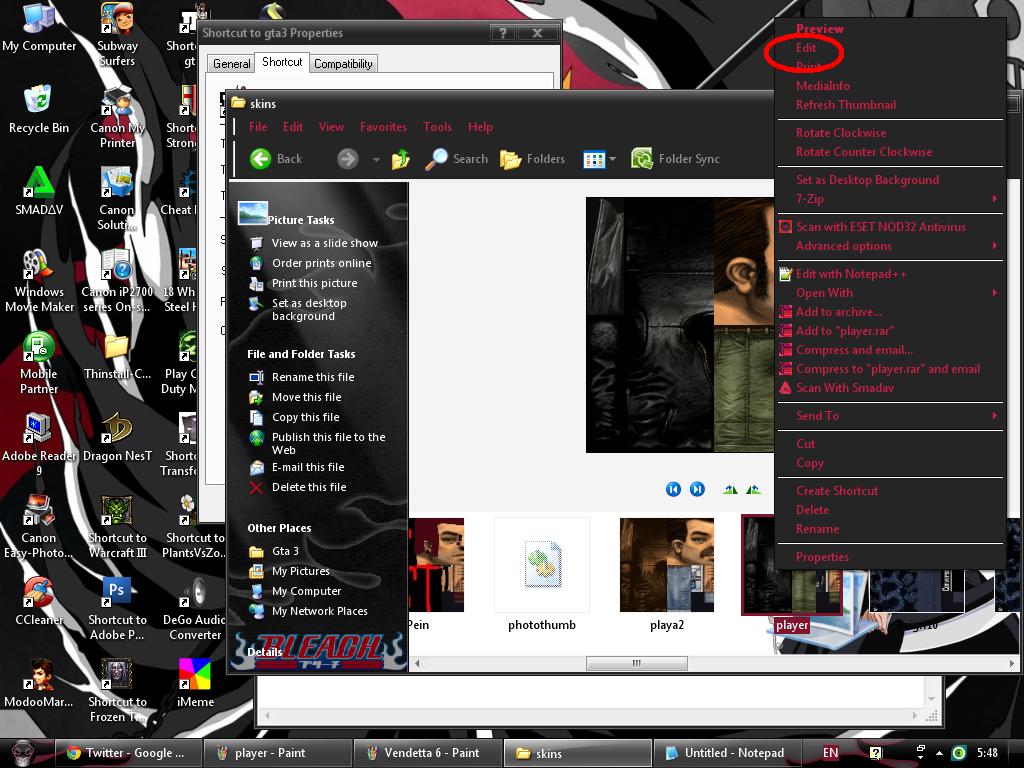1024x768 pixels.
Task: Open Adobe Reader 9 shortcut
Action: tap(39, 445)
